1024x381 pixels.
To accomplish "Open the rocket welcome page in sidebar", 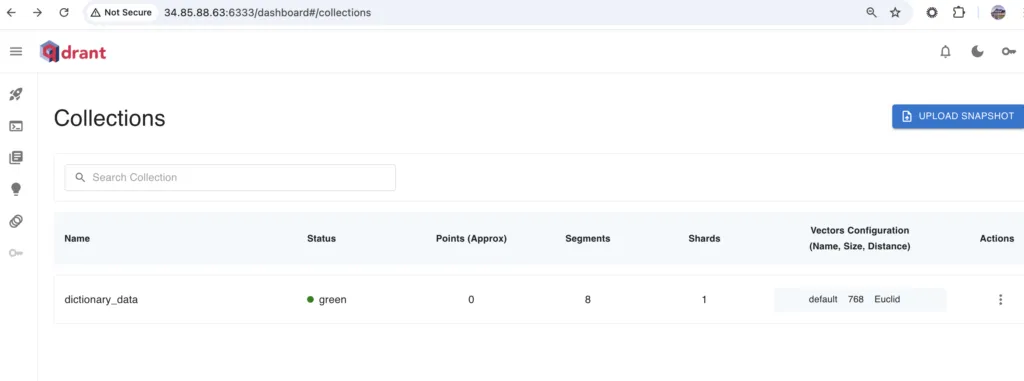I will [16, 95].
